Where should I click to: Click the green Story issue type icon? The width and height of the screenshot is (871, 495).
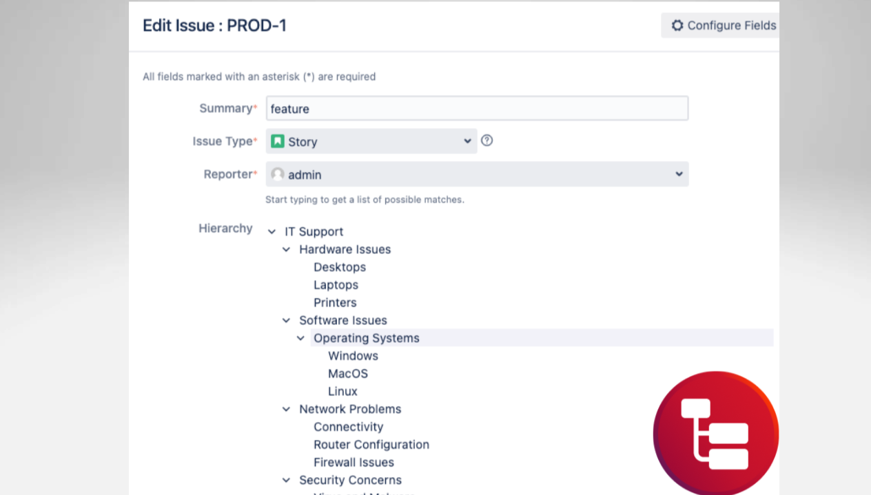[x=278, y=142]
